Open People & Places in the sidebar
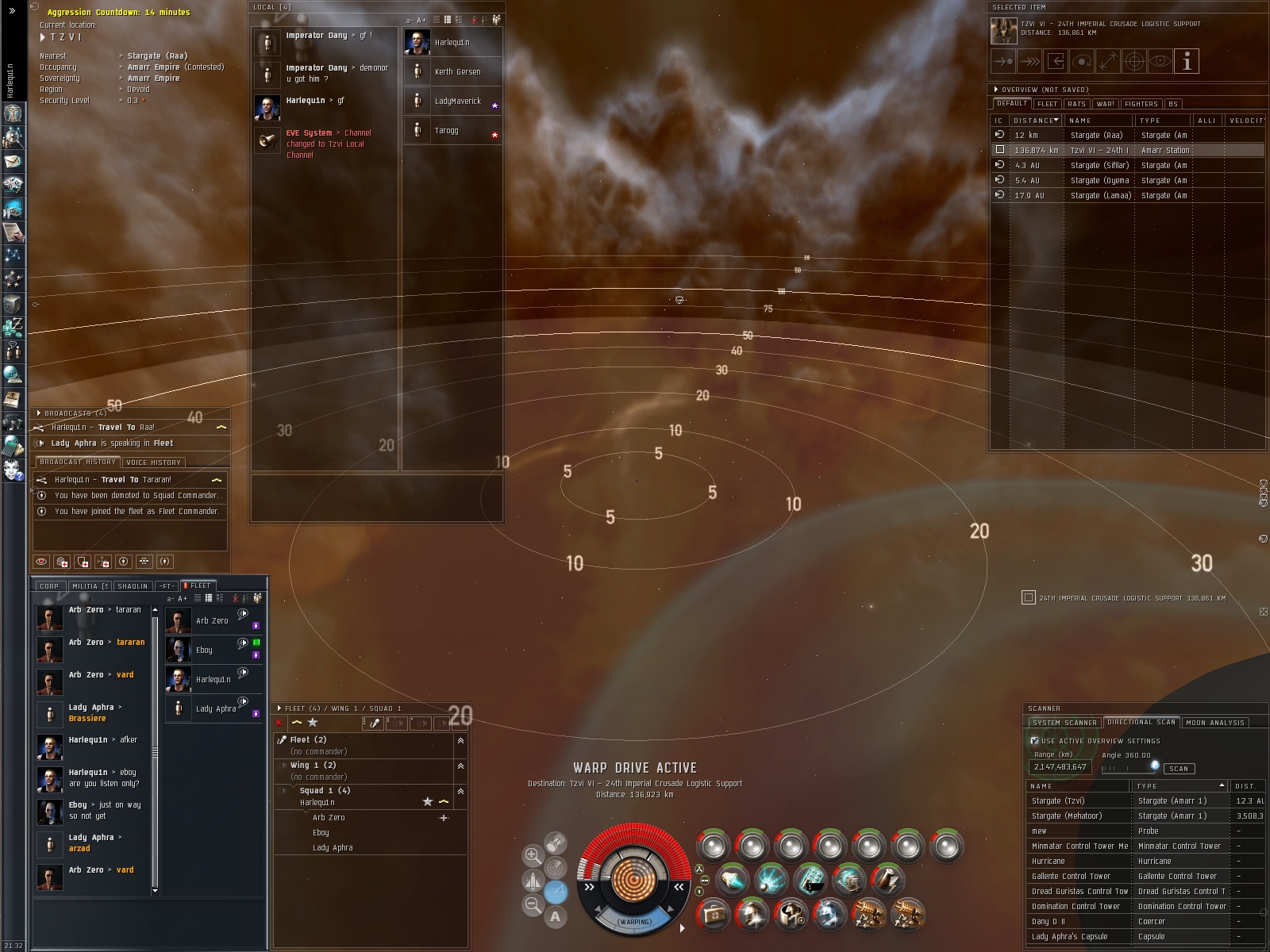Viewport: 1270px width, 952px height. coord(13,137)
